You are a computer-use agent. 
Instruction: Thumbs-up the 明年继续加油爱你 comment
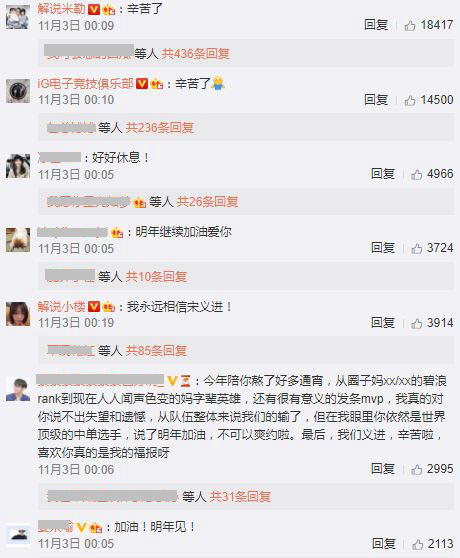(417, 248)
